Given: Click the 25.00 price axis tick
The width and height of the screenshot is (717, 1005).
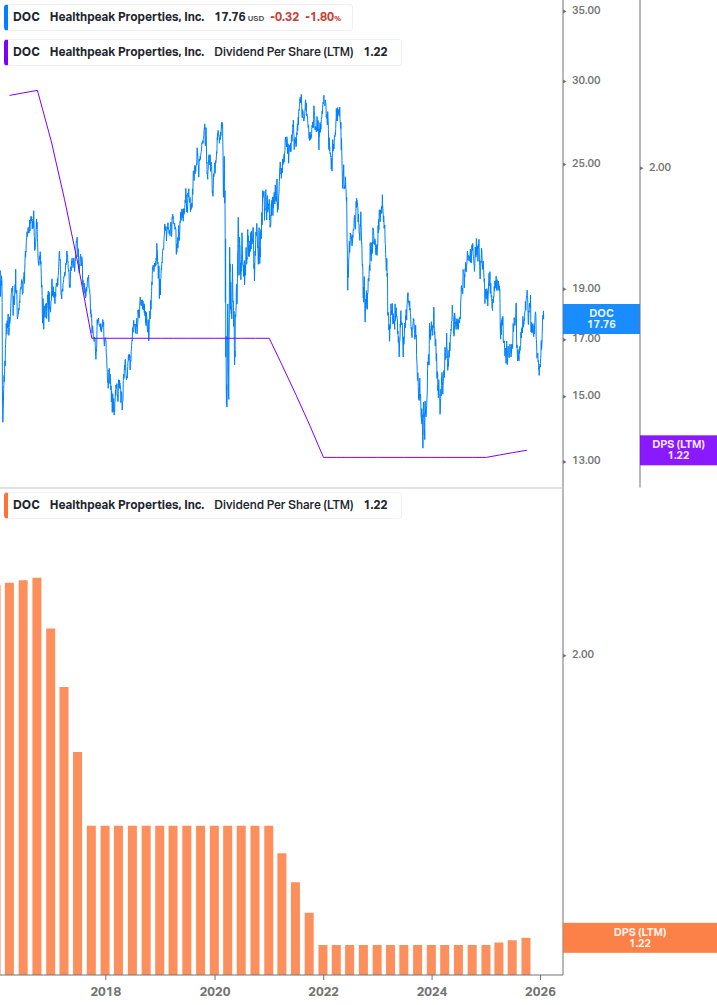Looking at the screenshot, I should pos(586,163).
